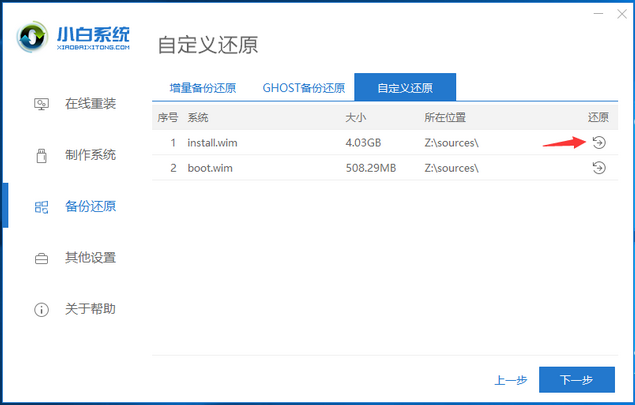Click the 4.03GB size value
635x405 pixels.
point(363,143)
